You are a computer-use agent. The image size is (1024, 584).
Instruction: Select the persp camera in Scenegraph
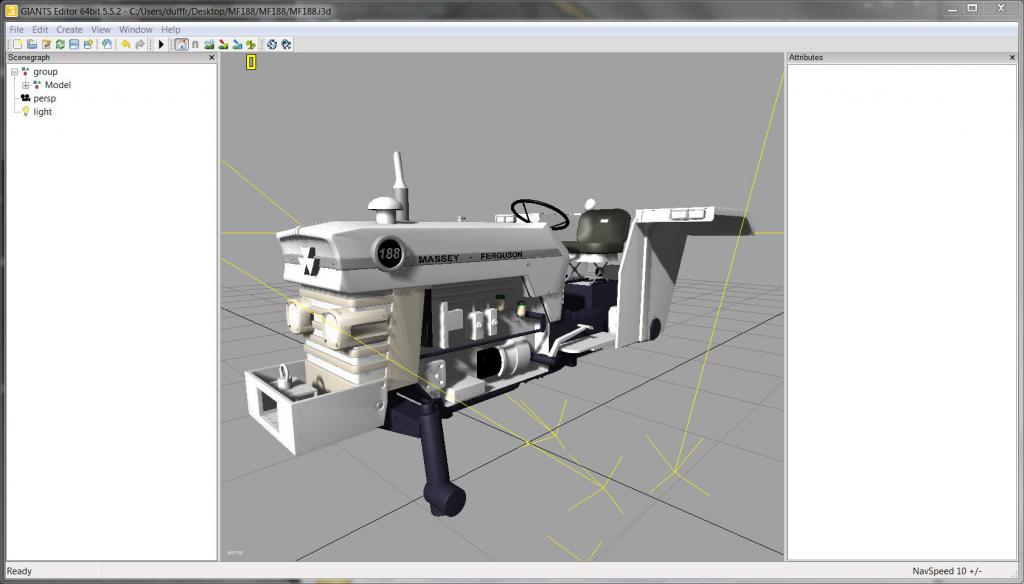44,99
